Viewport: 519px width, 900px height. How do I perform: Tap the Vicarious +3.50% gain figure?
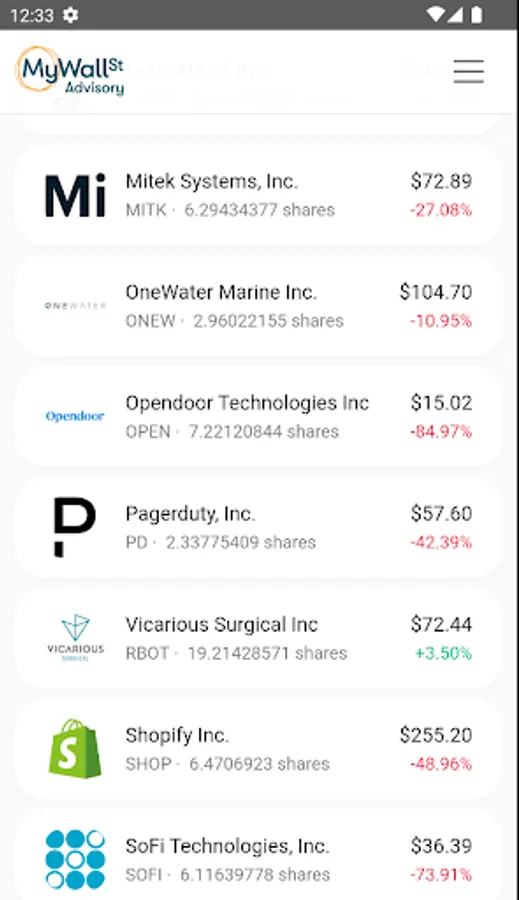[x=443, y=653]
